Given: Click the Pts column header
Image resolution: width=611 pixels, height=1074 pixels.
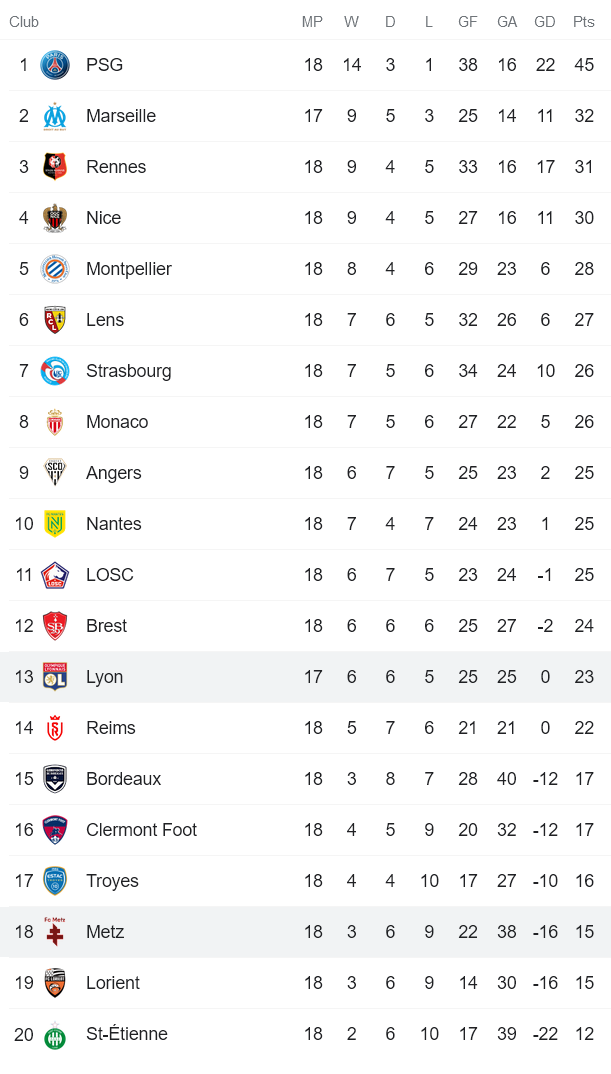Looking at the screenshot, I should click(584, 22).
